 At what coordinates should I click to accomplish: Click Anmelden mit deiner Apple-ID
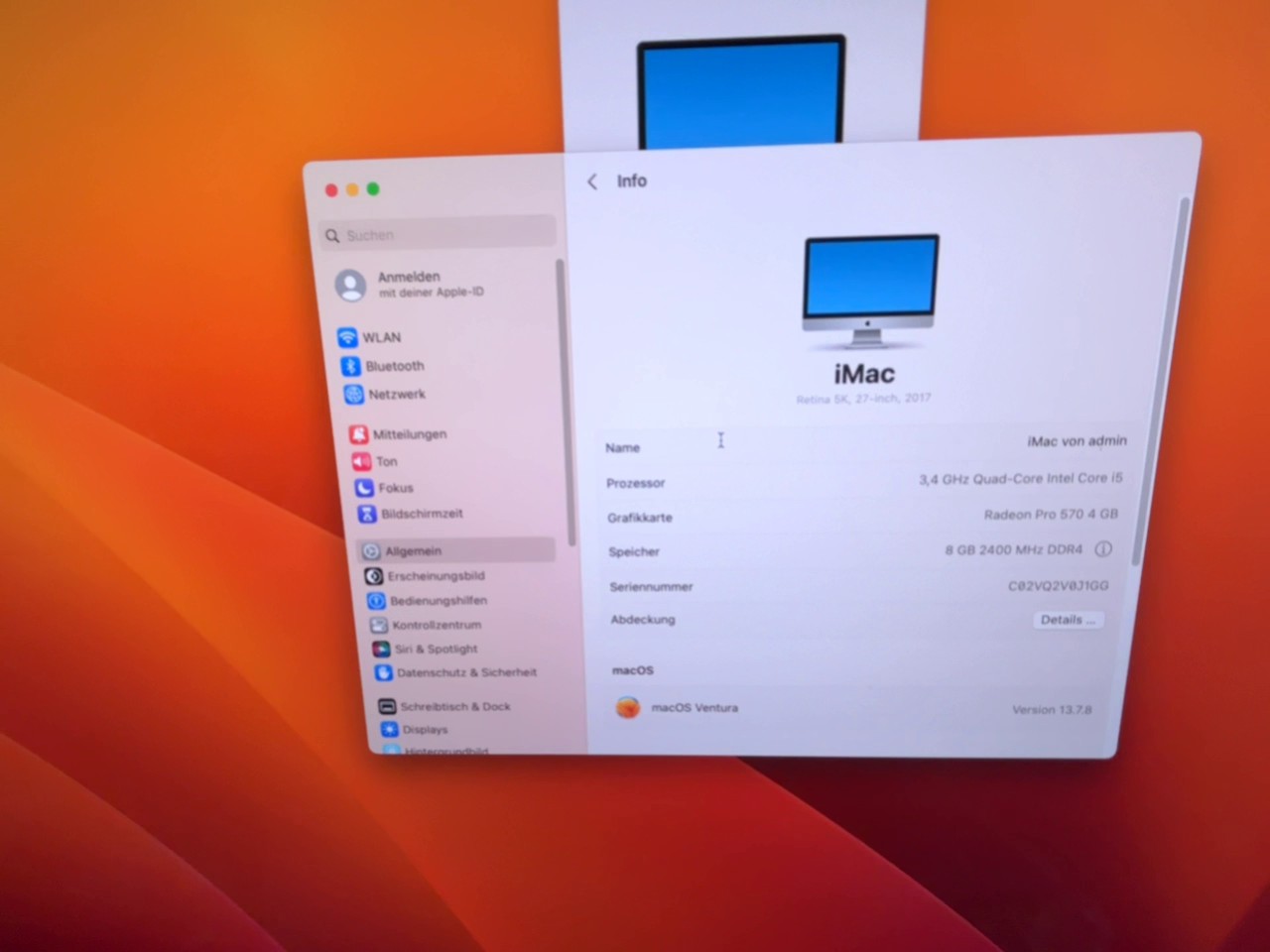[x=431, y=285]
